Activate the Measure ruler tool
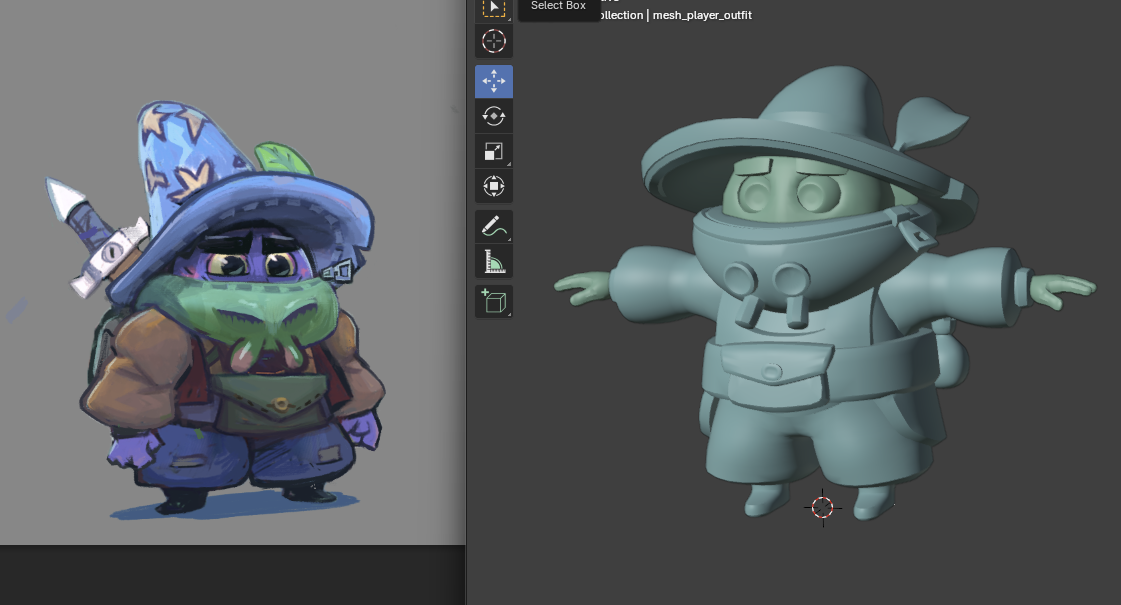 tap(493, 262)
